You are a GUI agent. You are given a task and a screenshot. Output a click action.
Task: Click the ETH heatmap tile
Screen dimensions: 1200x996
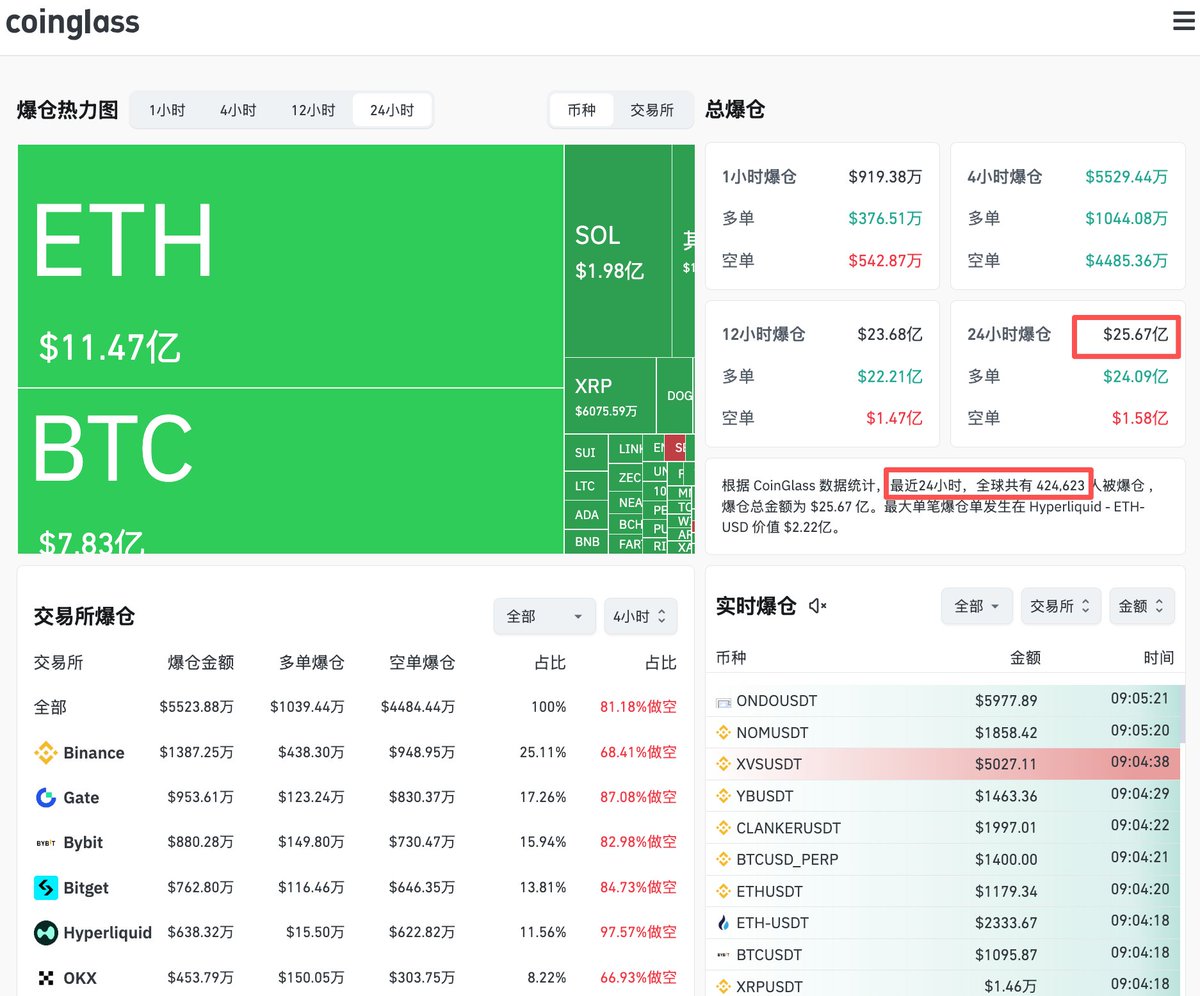[x=291, y=266]
